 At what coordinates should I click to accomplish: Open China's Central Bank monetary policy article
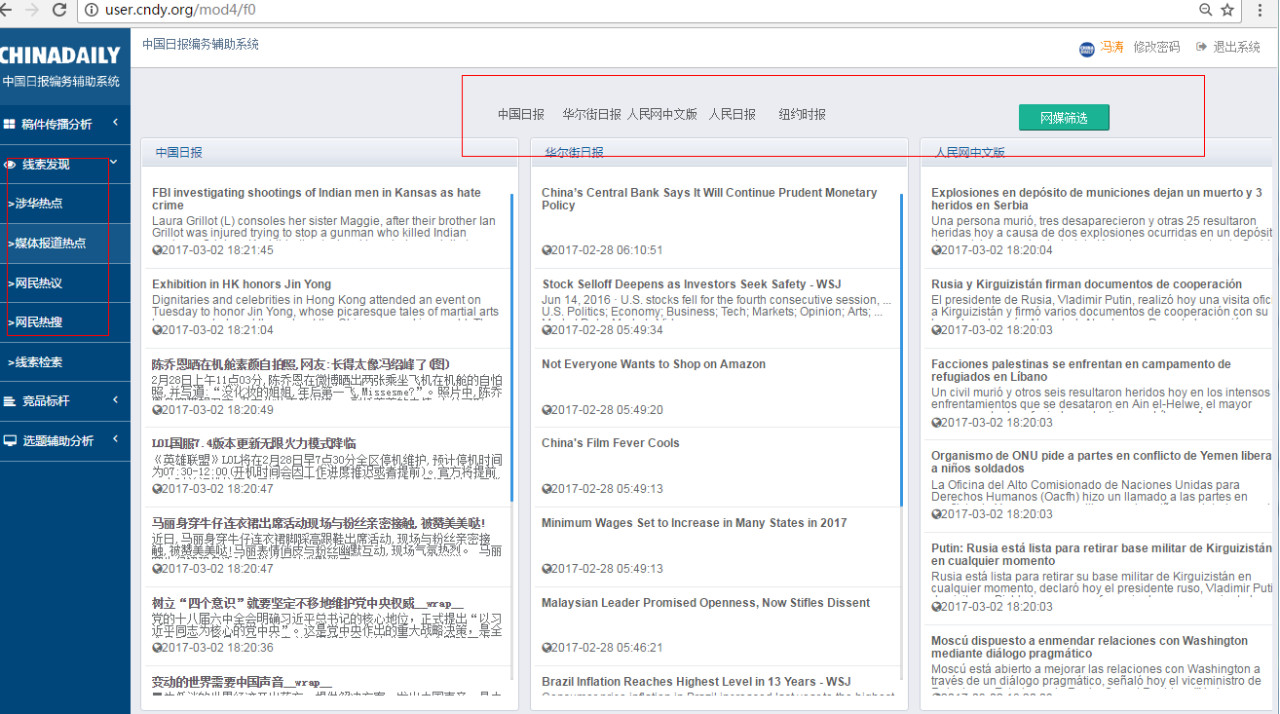[709, 199]
